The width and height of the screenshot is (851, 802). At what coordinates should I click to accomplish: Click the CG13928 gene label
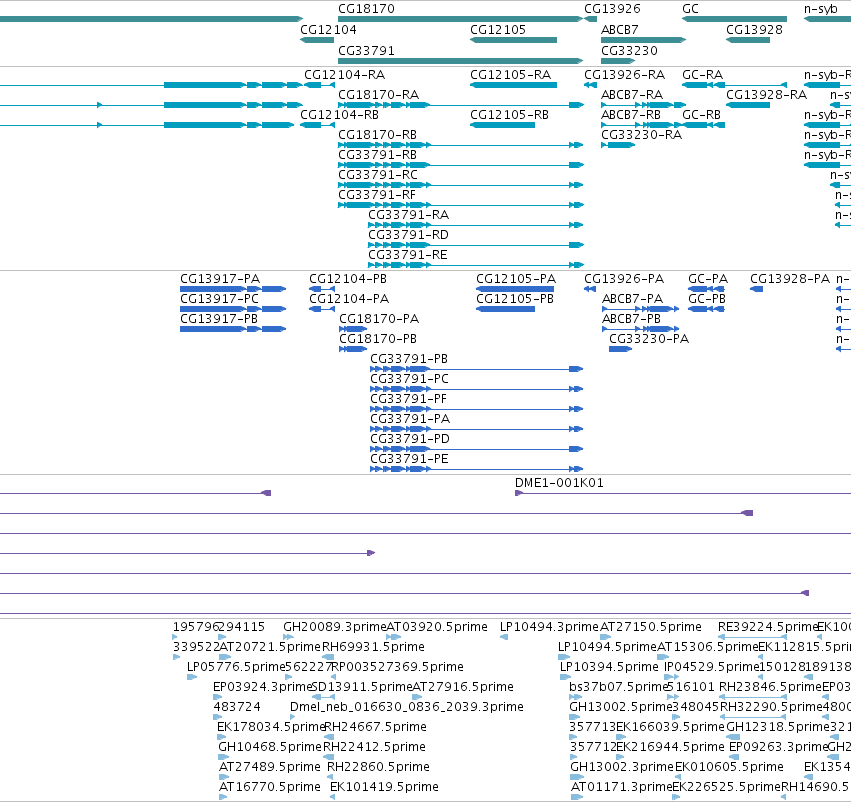click(x=754, y=30)
